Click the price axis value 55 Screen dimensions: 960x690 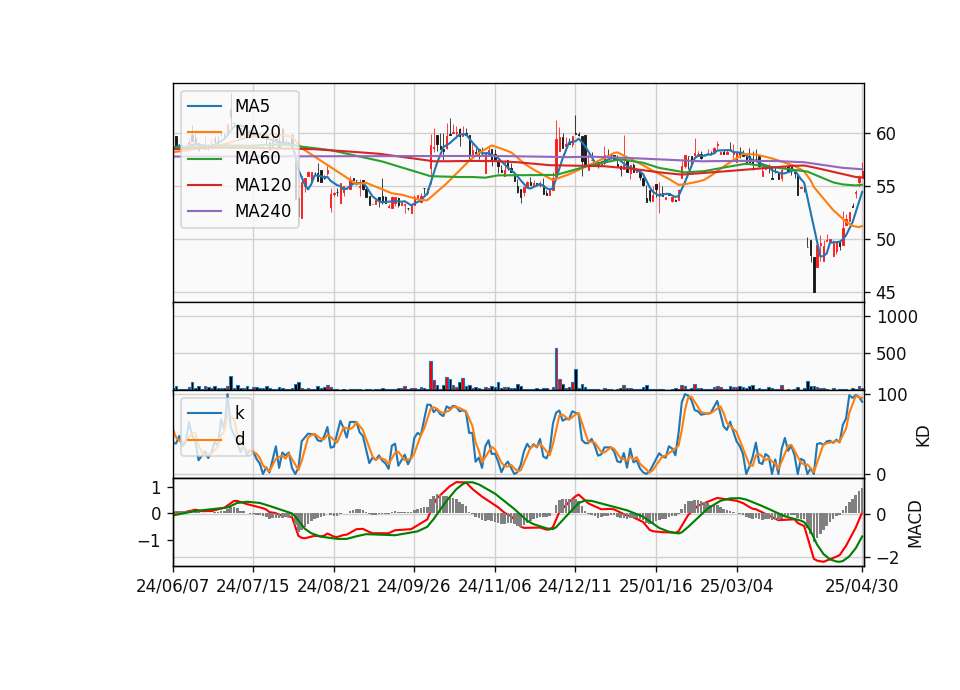tap(885, 187)
